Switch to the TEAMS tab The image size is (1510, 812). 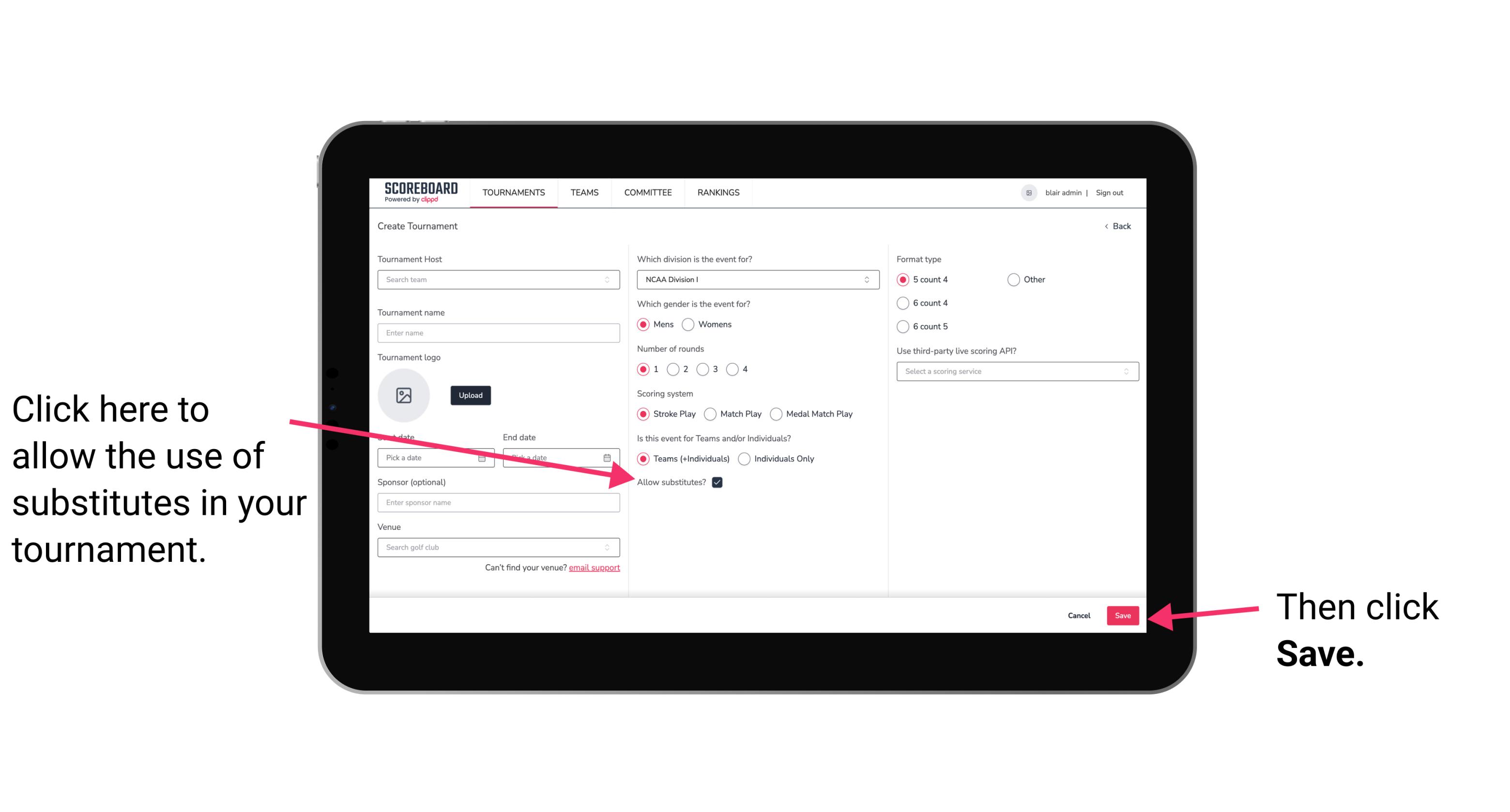pyautogui.click(x=582, y=192)
